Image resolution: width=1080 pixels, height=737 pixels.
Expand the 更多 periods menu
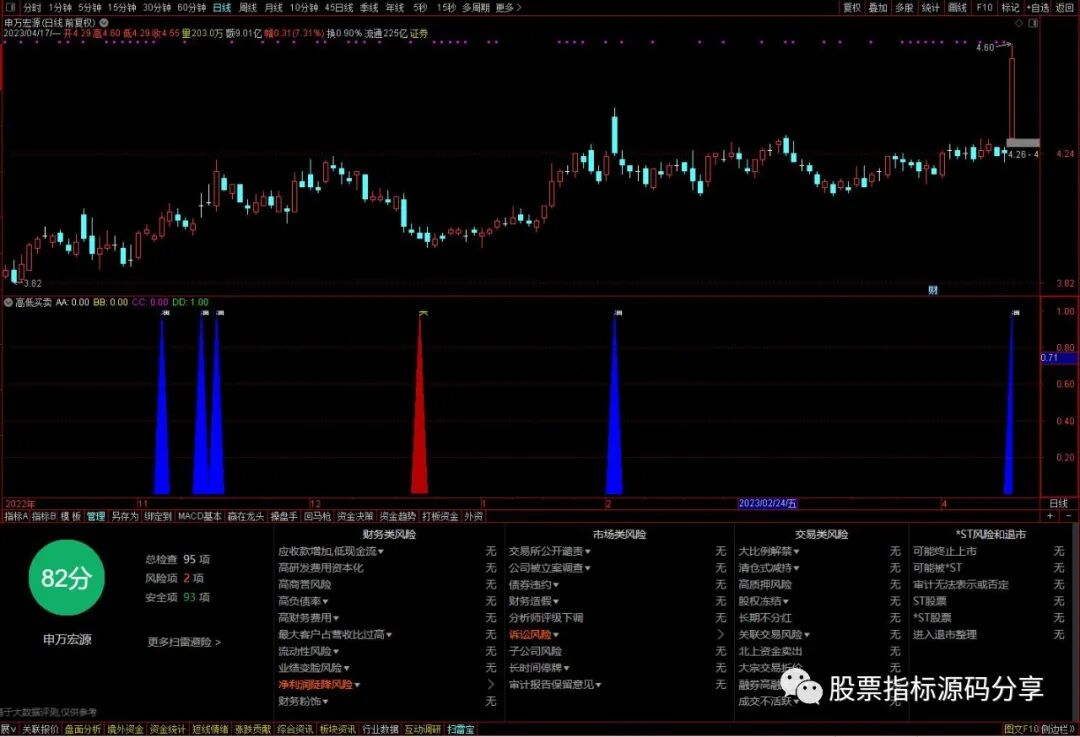coord(508,8)
